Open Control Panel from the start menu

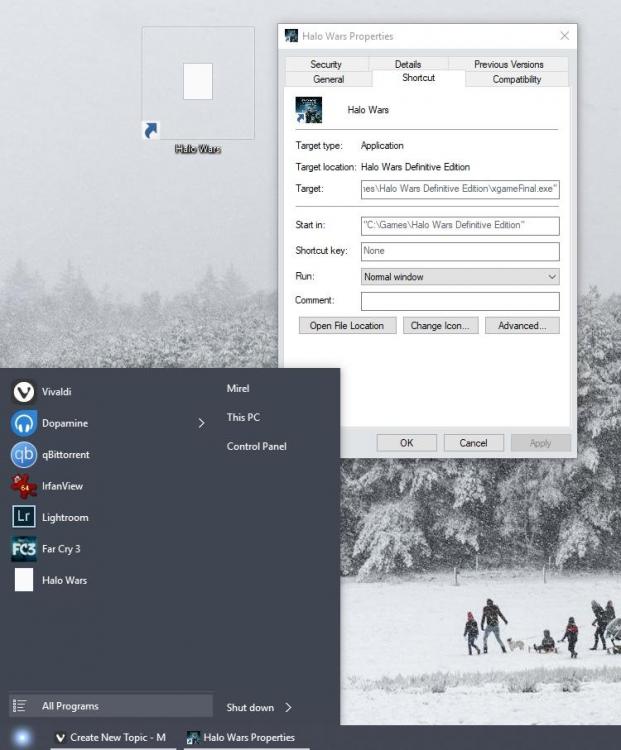(257, 446)
